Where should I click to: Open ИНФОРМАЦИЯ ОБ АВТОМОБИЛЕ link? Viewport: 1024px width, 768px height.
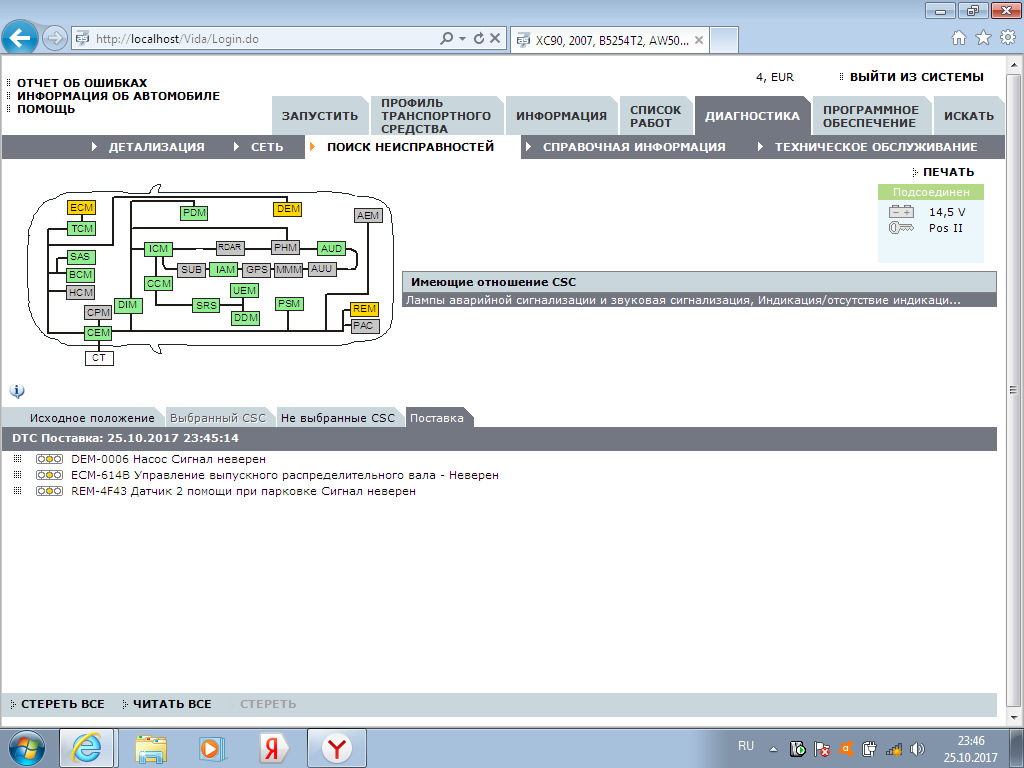click(x=118, y=96)
